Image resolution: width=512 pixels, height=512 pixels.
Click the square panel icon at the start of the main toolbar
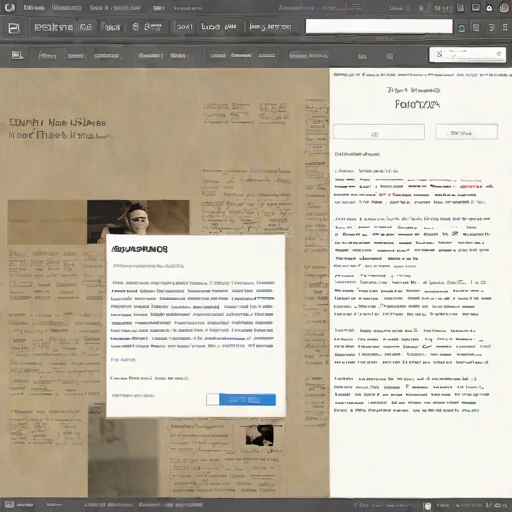(14, 28)
